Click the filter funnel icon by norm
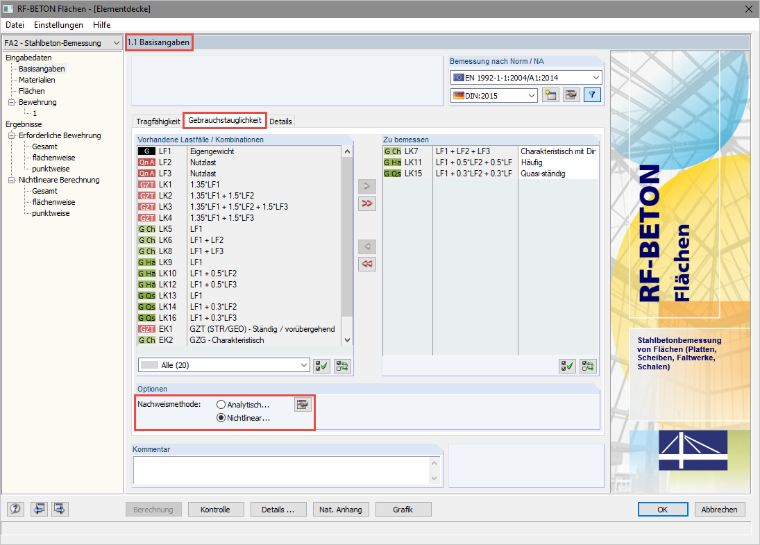This screenshot has width=760, height=545. point(592,95)
